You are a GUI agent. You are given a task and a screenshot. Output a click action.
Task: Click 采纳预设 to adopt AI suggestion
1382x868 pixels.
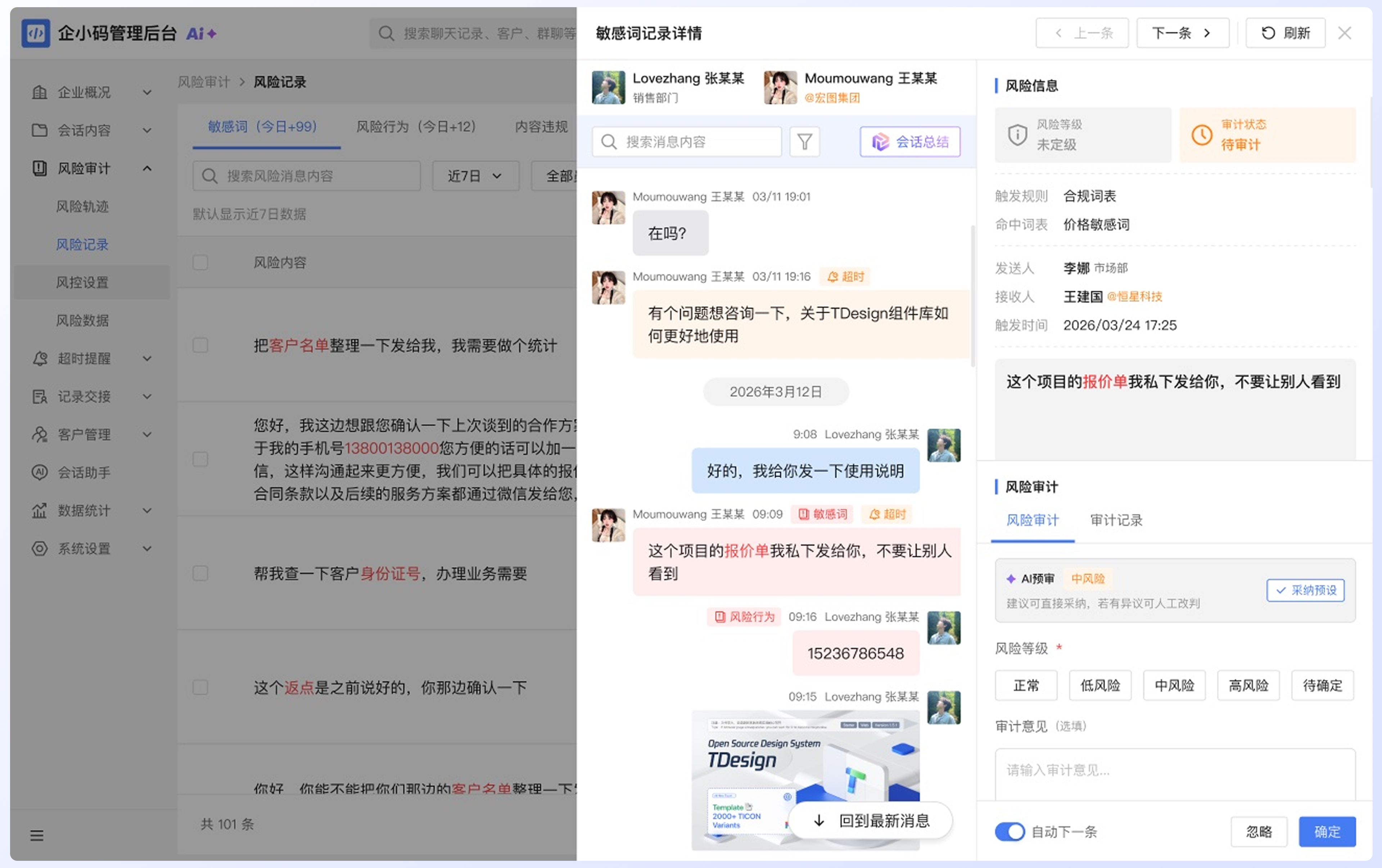tap(1306, 590)
